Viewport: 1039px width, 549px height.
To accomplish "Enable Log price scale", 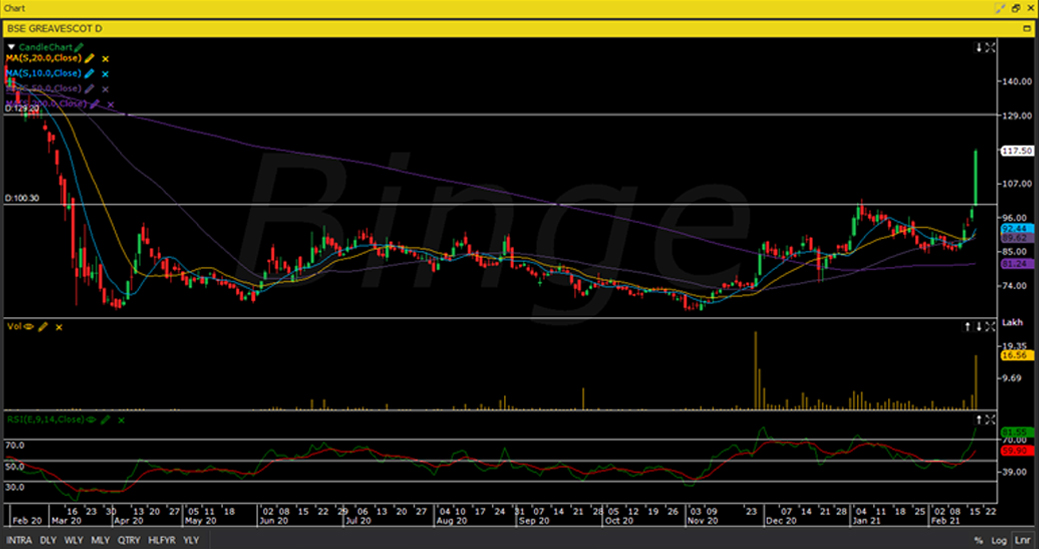I will click(998, 540).
